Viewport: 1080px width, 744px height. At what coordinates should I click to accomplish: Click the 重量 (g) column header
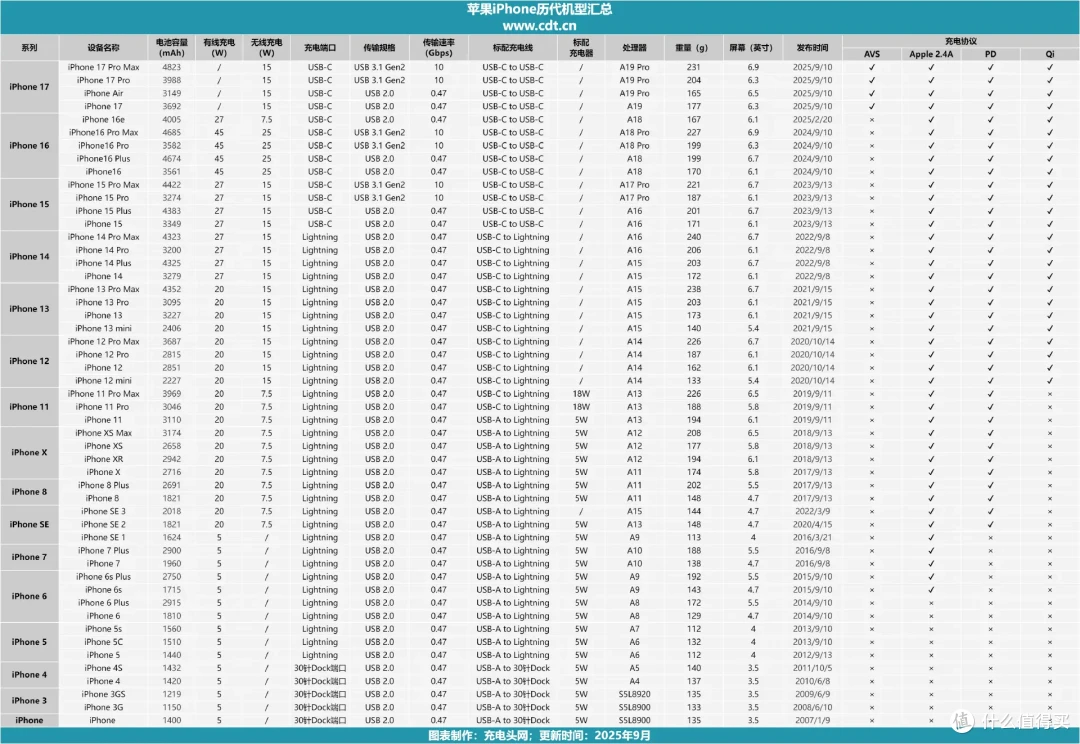[x=694, y=48]
